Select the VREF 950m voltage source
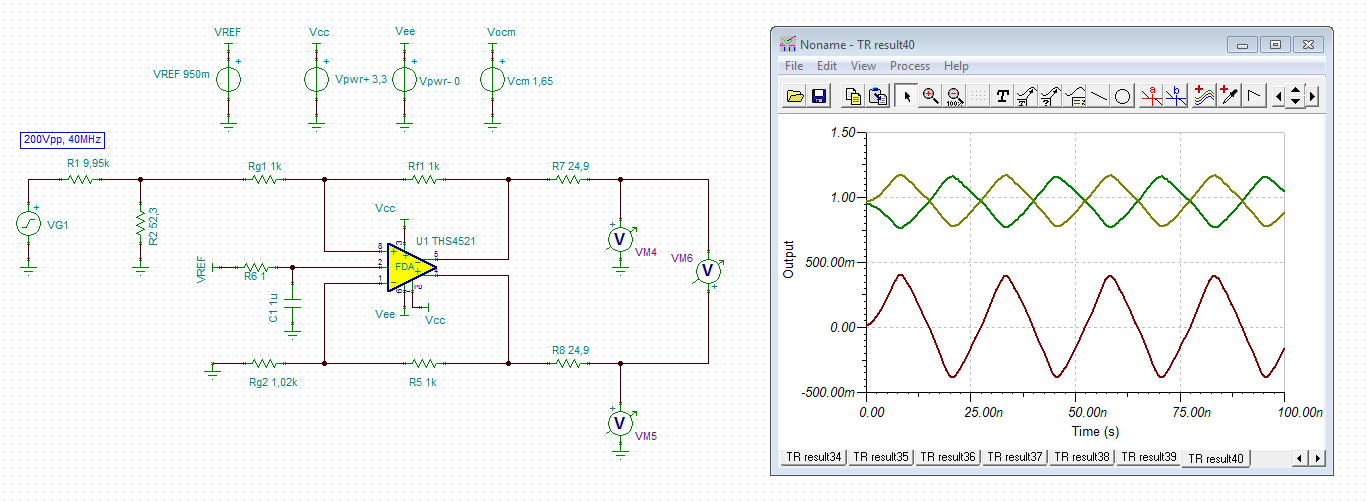 point(228,79)
